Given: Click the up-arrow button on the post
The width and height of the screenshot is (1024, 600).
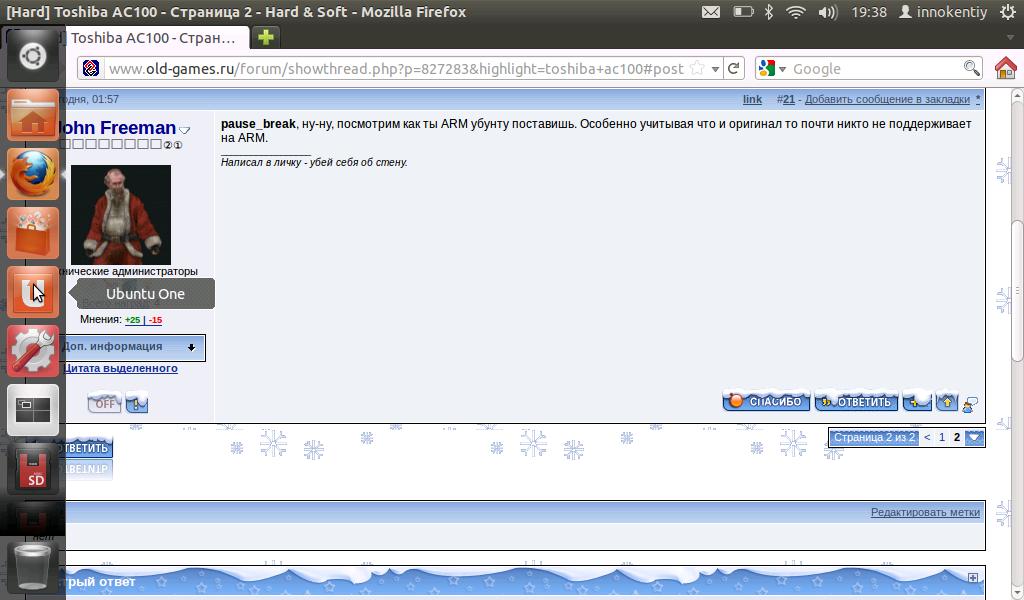Looking at the screenshot, I should click(947, 401).
